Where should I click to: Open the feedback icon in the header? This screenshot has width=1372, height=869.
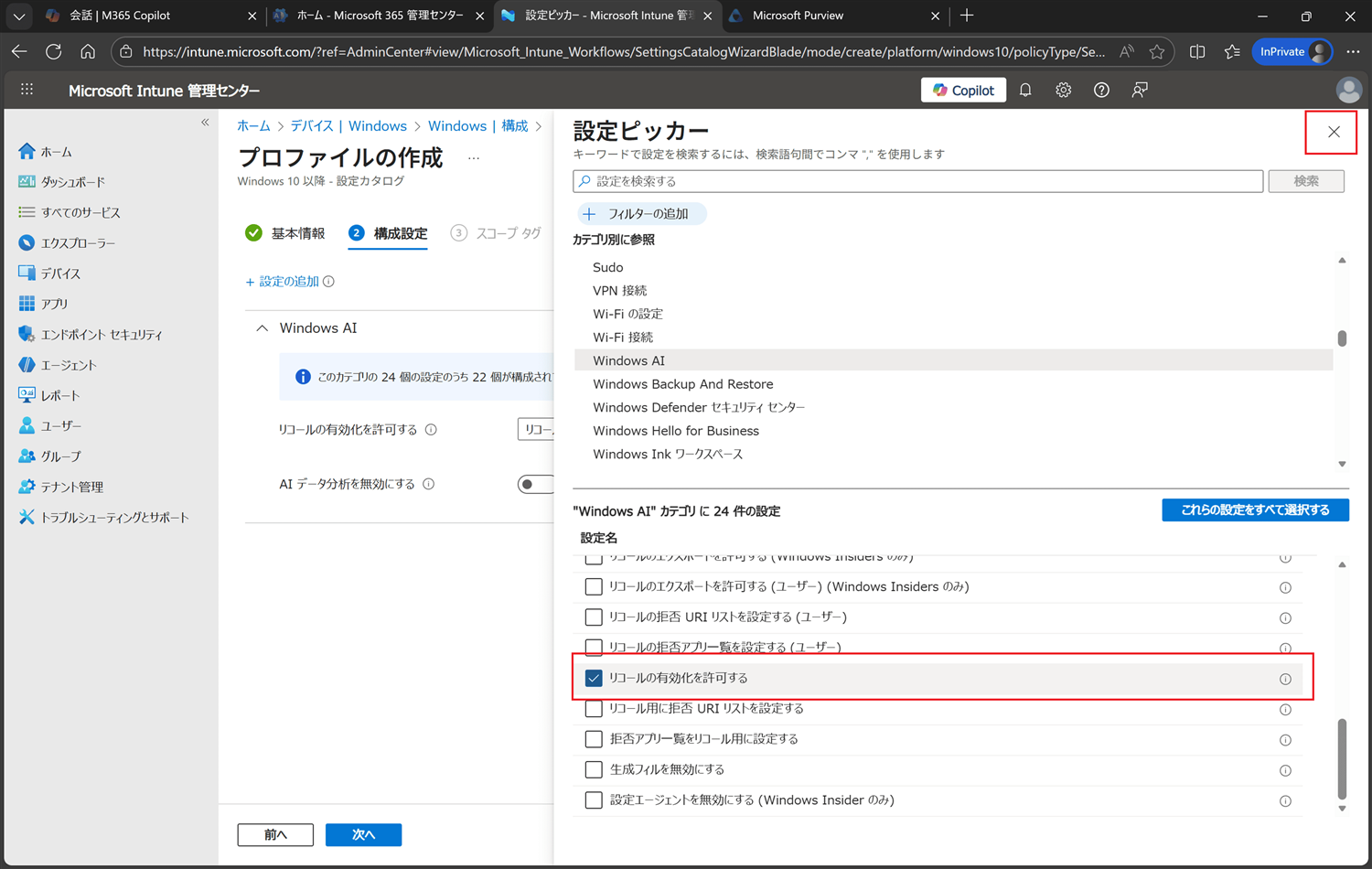tap(1140, 90)
